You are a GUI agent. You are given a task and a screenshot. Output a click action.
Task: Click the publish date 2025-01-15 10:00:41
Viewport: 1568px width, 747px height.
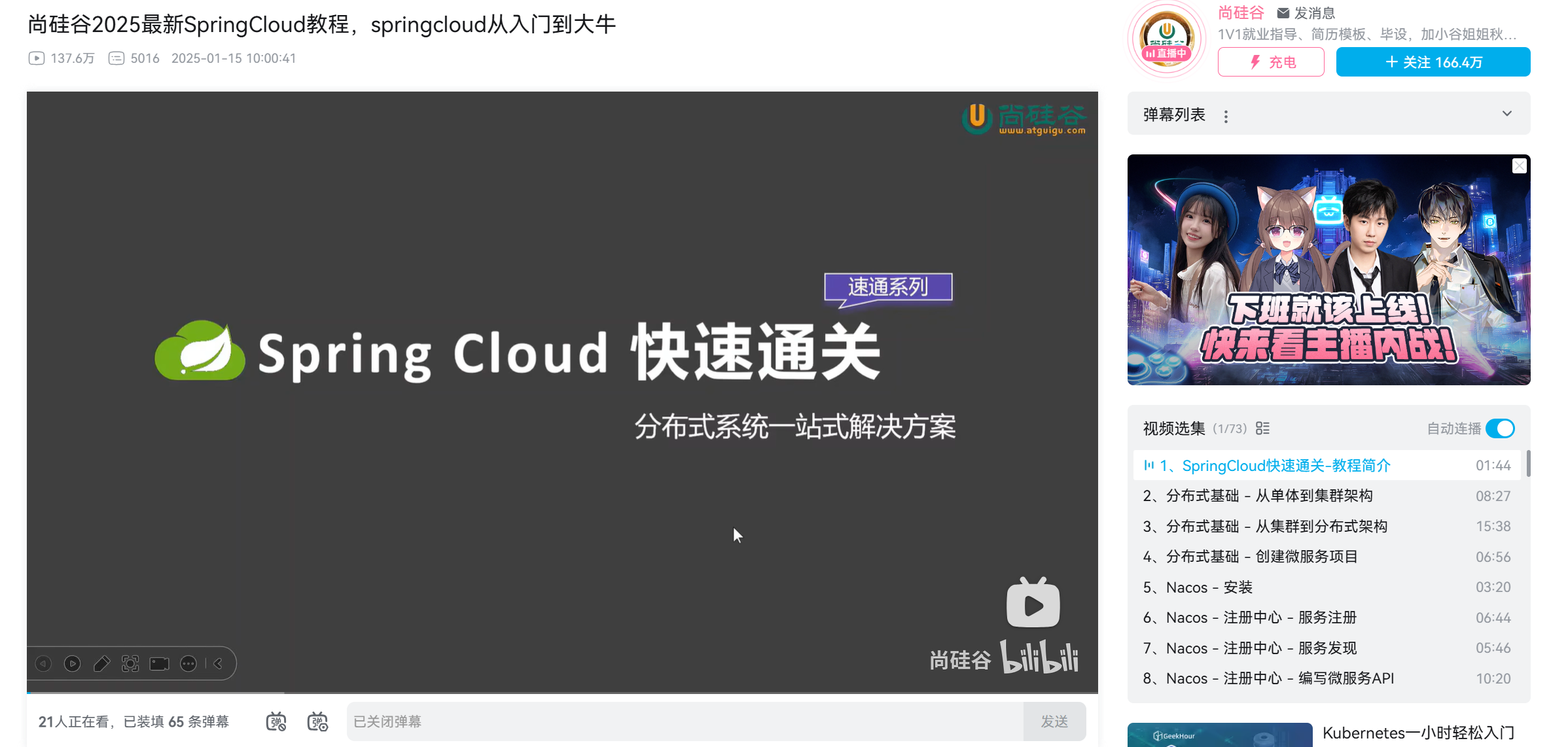click(x=234, y=58)
